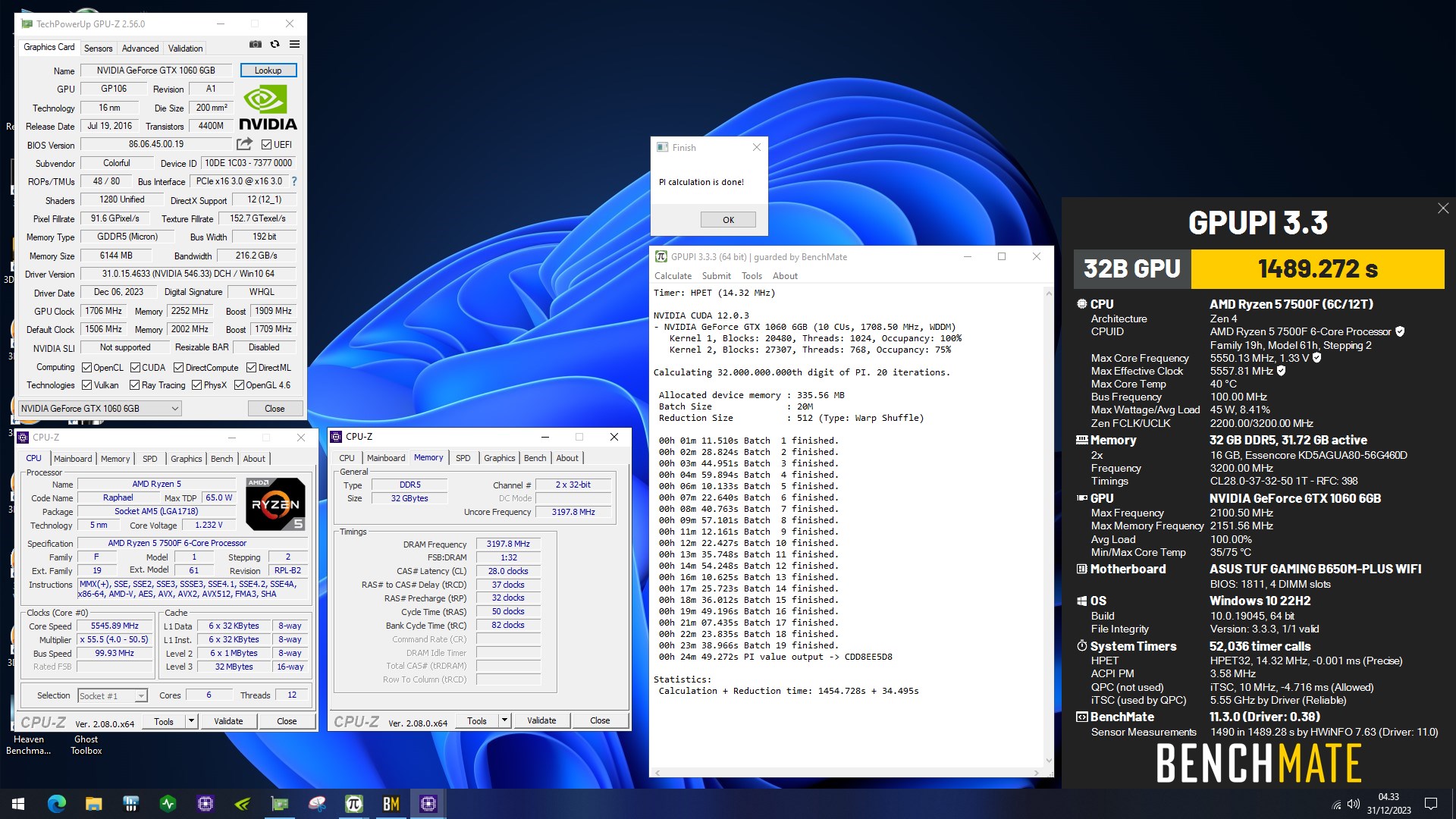
Task: Click the HWiNFO bar chart taskbar icon
Action: click(130, 804)
